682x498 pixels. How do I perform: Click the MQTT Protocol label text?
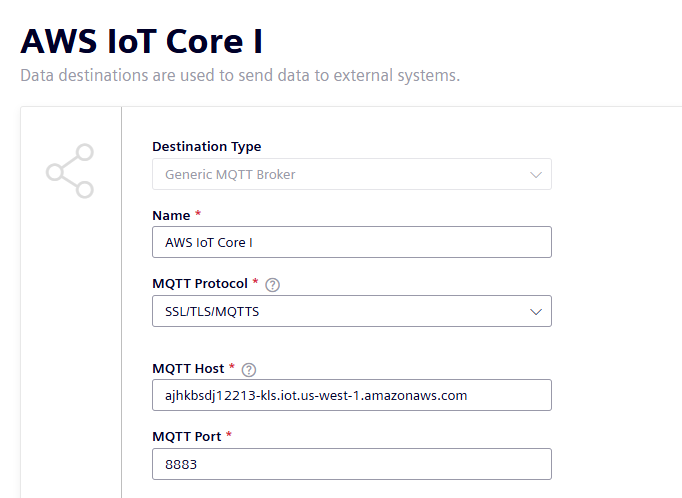click(x=200, y=284)
